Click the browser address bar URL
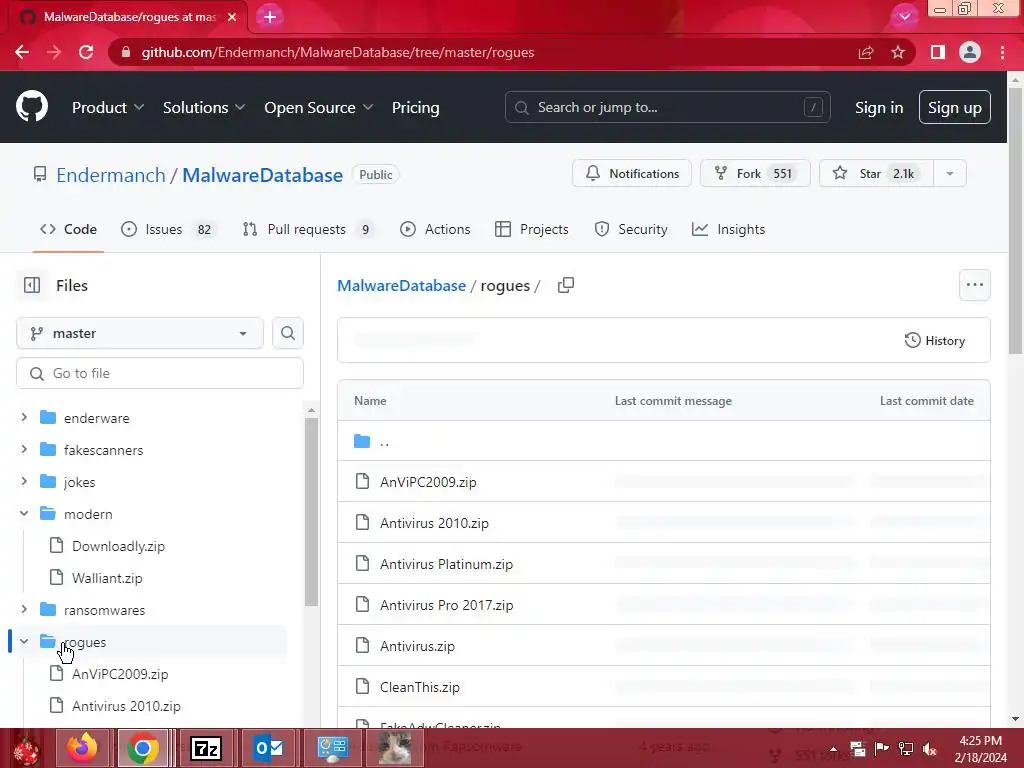 tap(338, 52)
